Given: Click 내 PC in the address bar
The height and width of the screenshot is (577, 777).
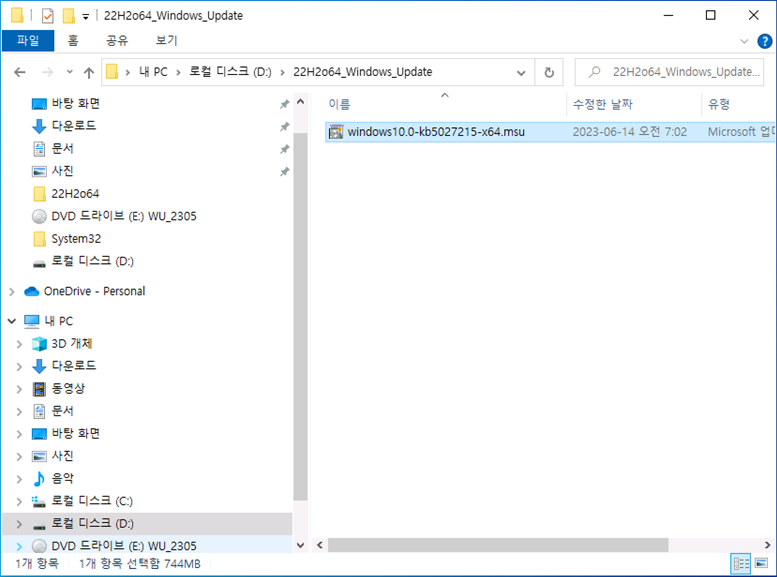Looking at the screenshot, I should 153,72.
